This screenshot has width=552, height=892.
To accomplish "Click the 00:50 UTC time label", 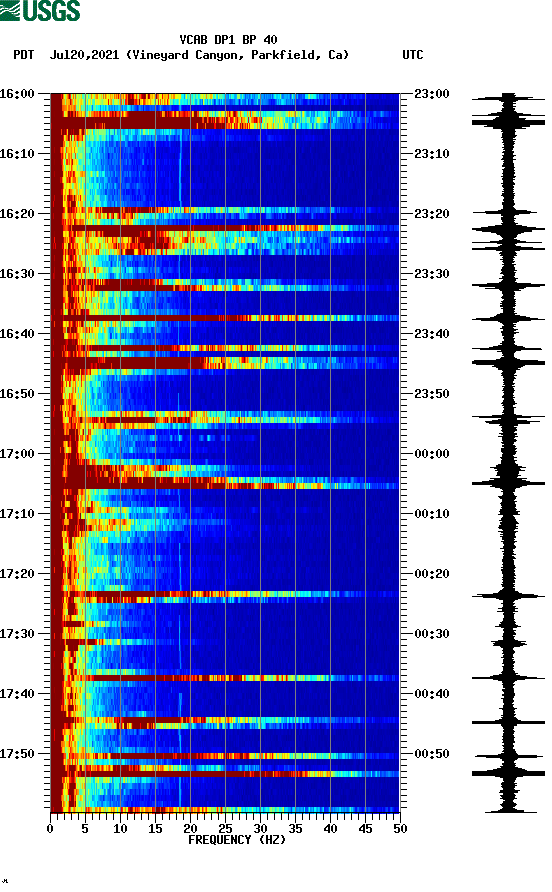I will (x=432, y=754).
